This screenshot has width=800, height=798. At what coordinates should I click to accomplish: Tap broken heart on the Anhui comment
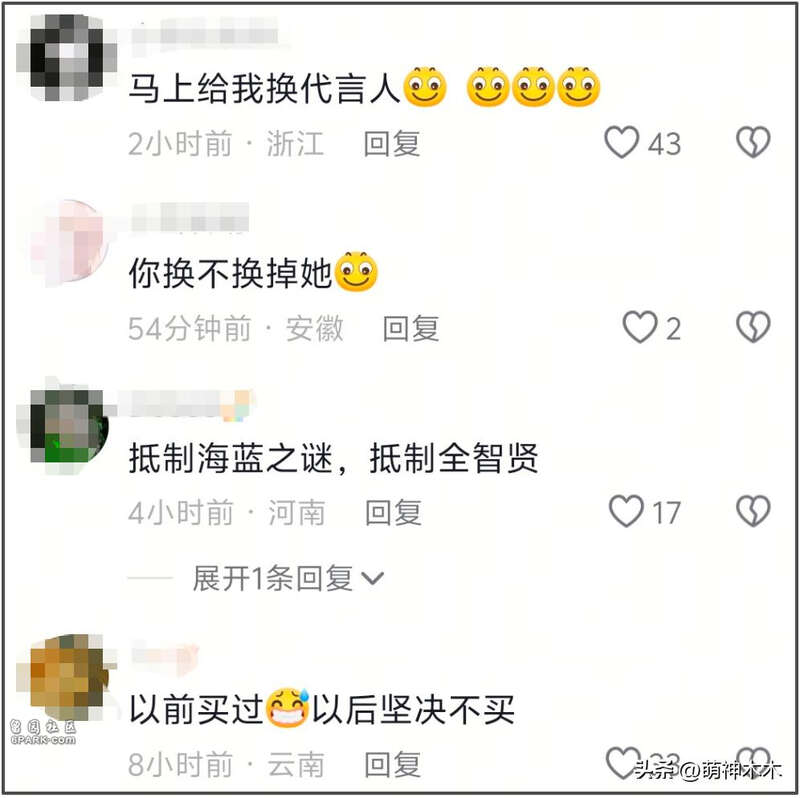(753, 327)
